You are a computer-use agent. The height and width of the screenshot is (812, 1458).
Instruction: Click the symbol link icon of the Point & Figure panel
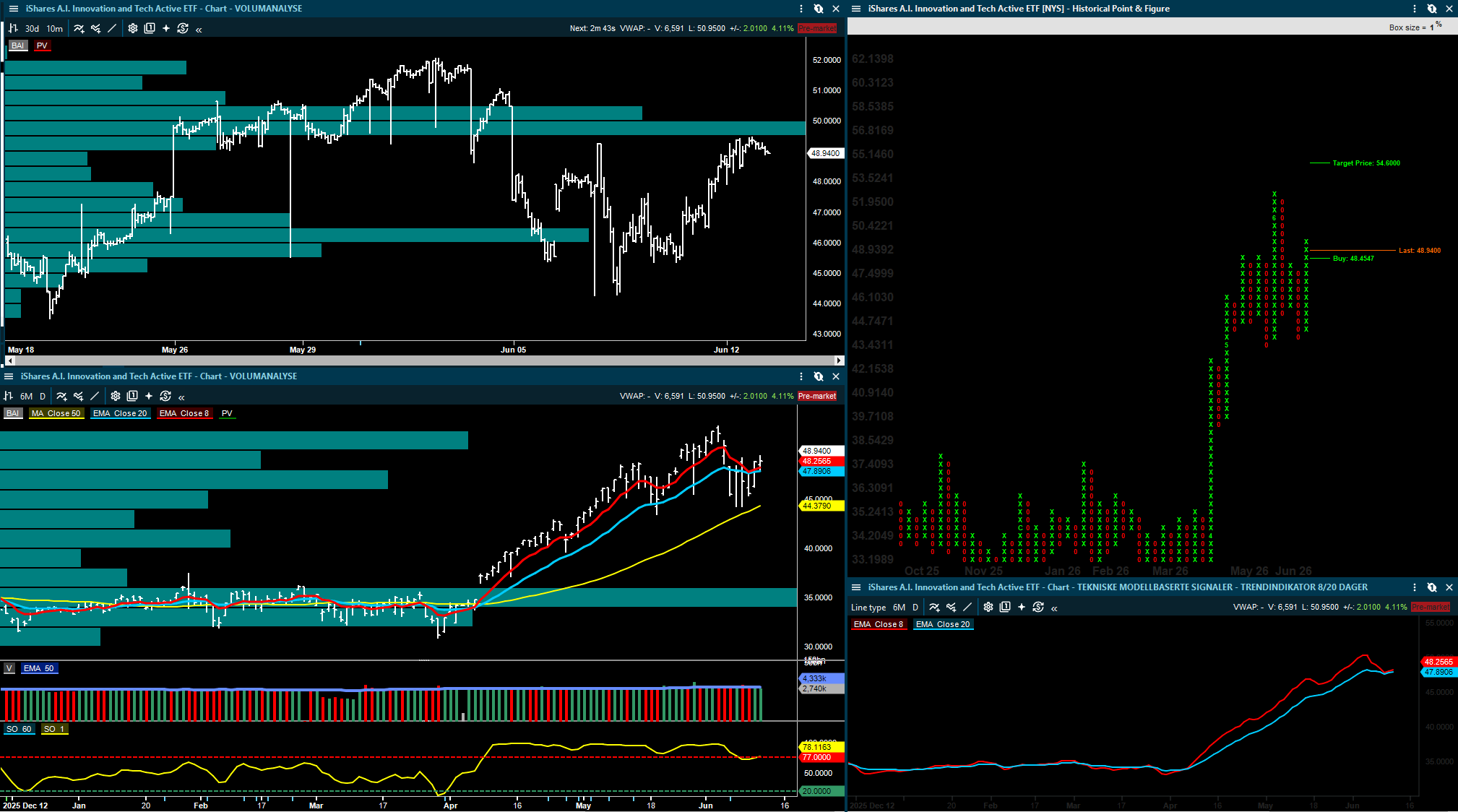pyautogui.click(x=1432, y=9)
